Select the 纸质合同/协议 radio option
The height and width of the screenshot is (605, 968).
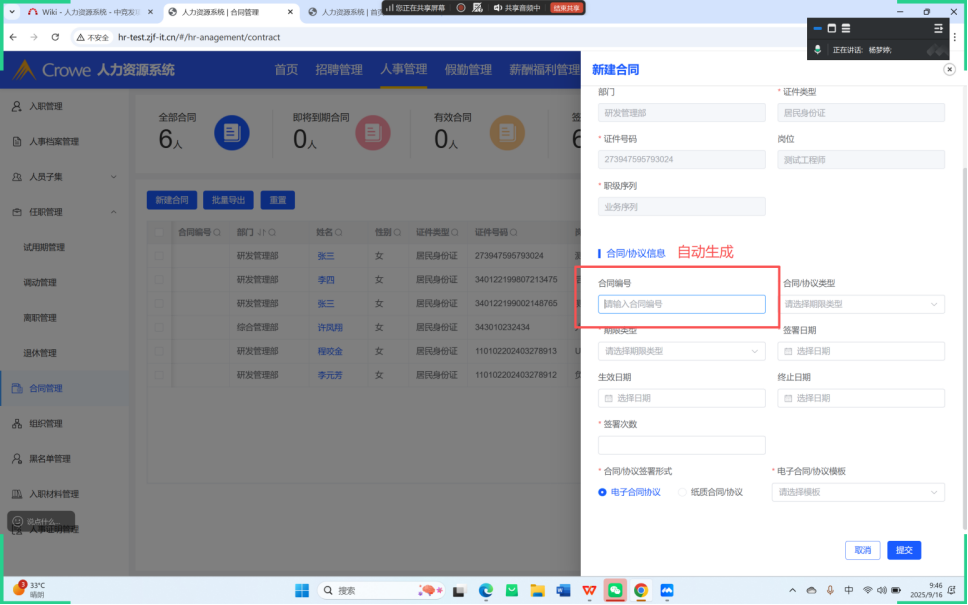(683, 492)
